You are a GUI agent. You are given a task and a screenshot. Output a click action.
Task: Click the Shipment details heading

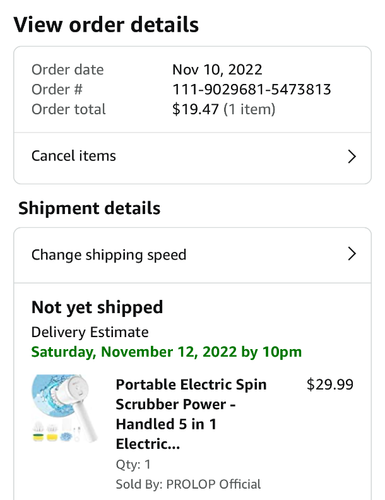tap(89, 208)
